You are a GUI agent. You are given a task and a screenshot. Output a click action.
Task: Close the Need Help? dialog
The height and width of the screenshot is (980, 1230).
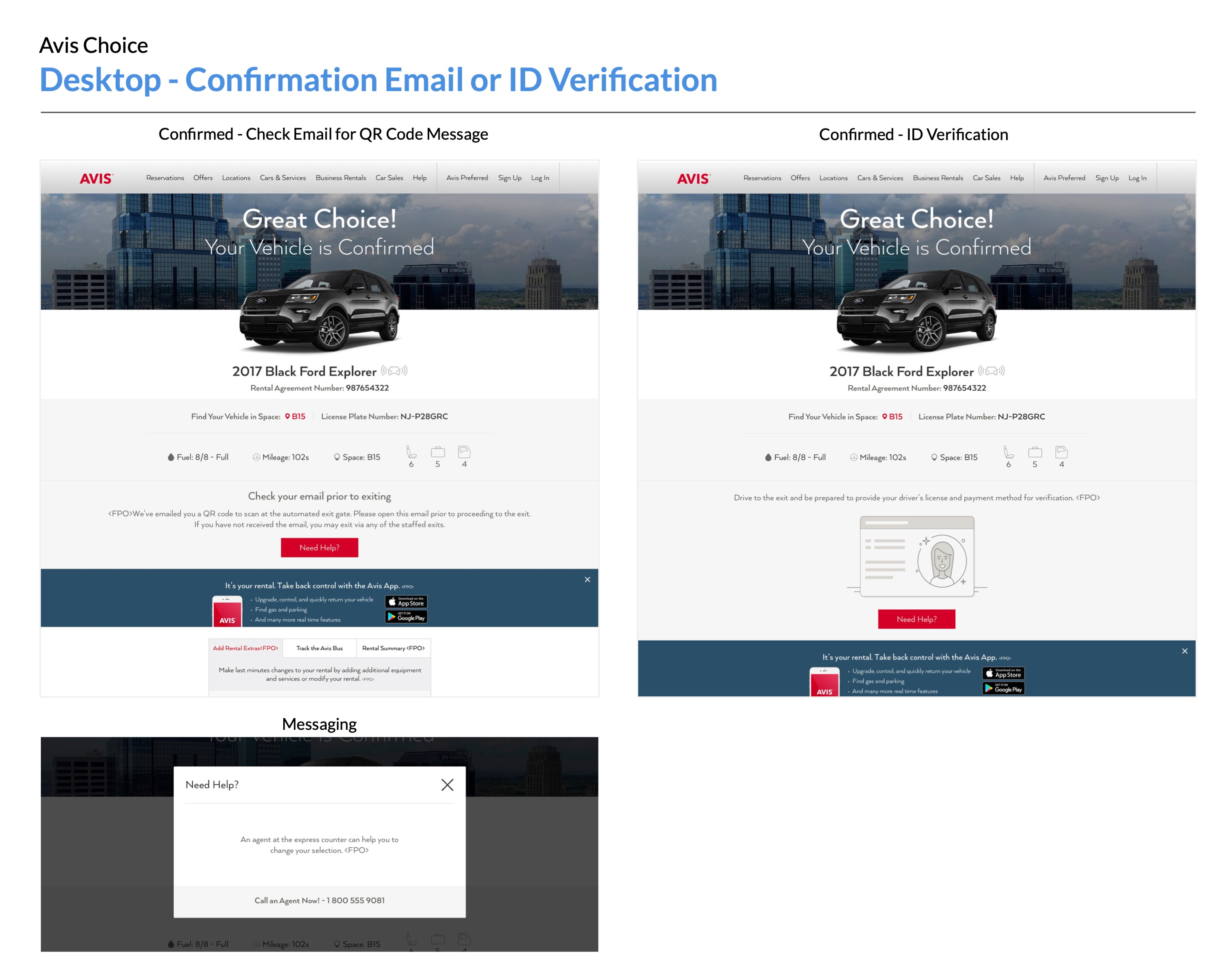pos(447,785)
